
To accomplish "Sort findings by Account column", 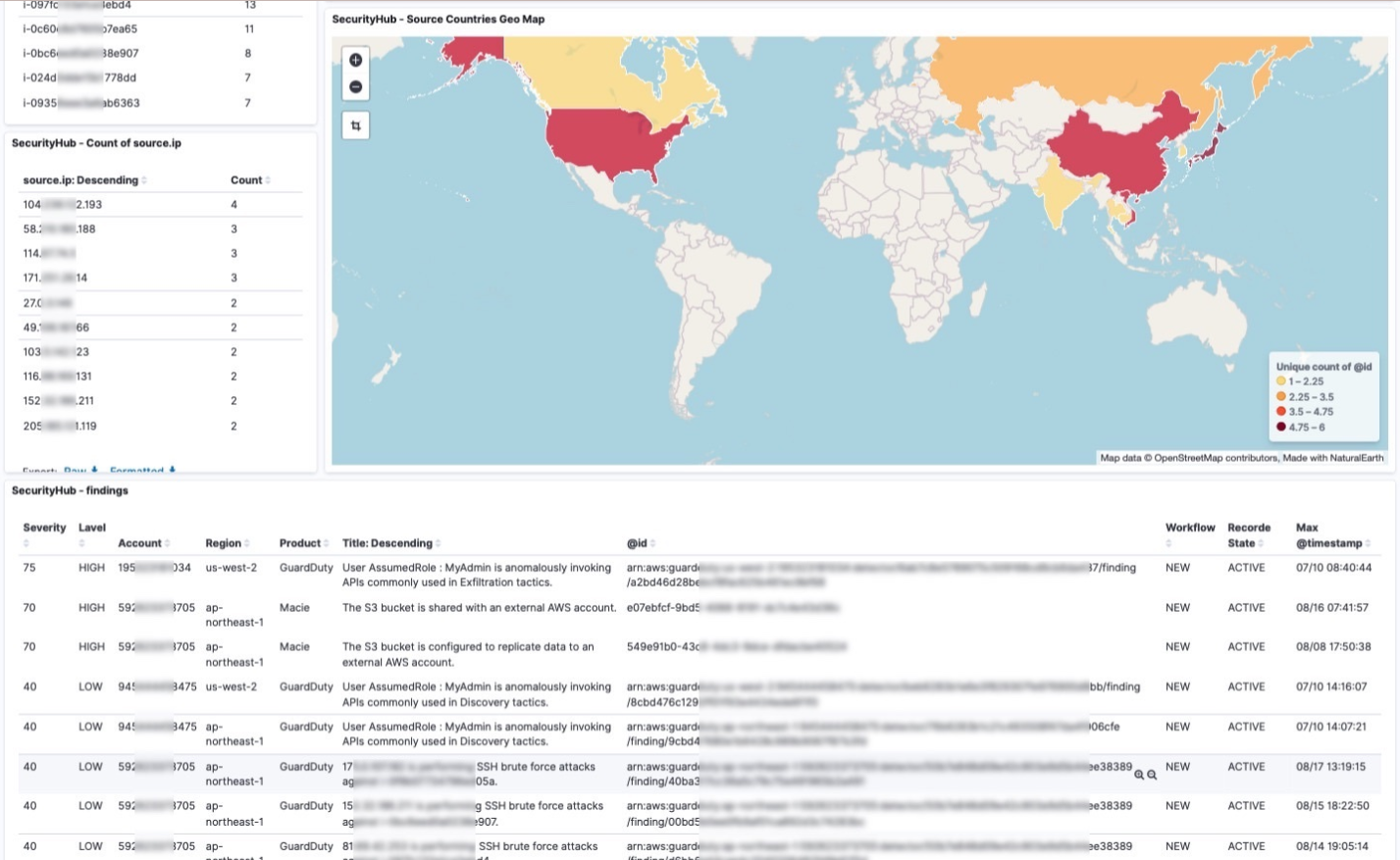I will tap(144, 543).
